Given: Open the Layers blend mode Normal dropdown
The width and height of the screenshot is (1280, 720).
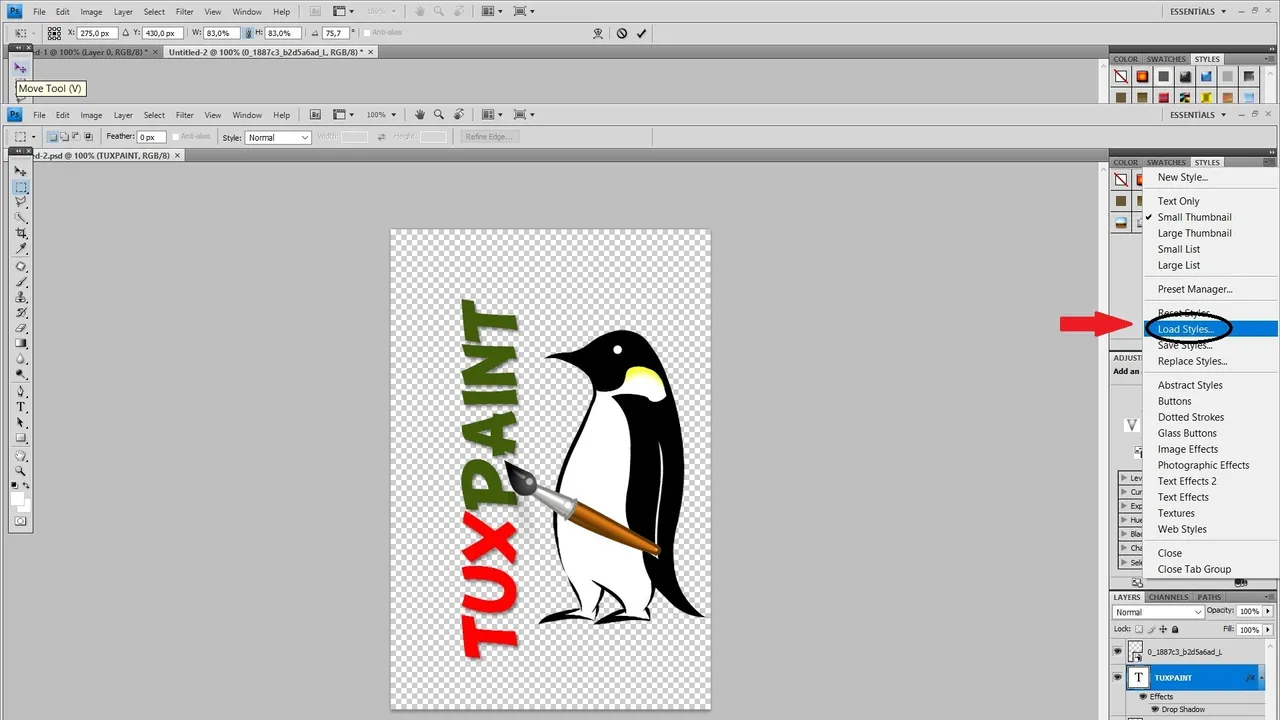Looking at the screenshot, I should click(x=1159, y=612).
